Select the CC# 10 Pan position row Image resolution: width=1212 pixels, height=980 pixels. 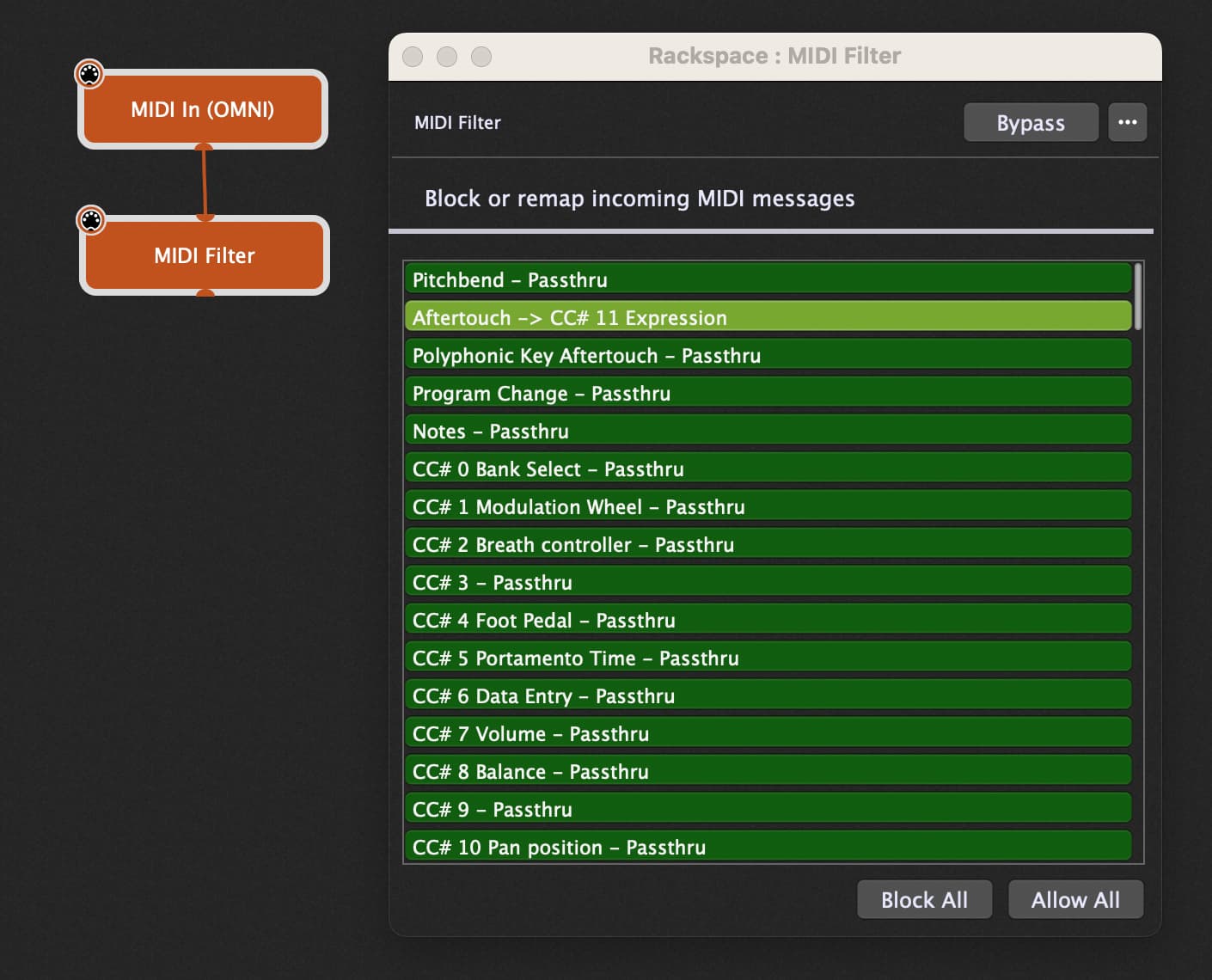click(x=768, y=847)
